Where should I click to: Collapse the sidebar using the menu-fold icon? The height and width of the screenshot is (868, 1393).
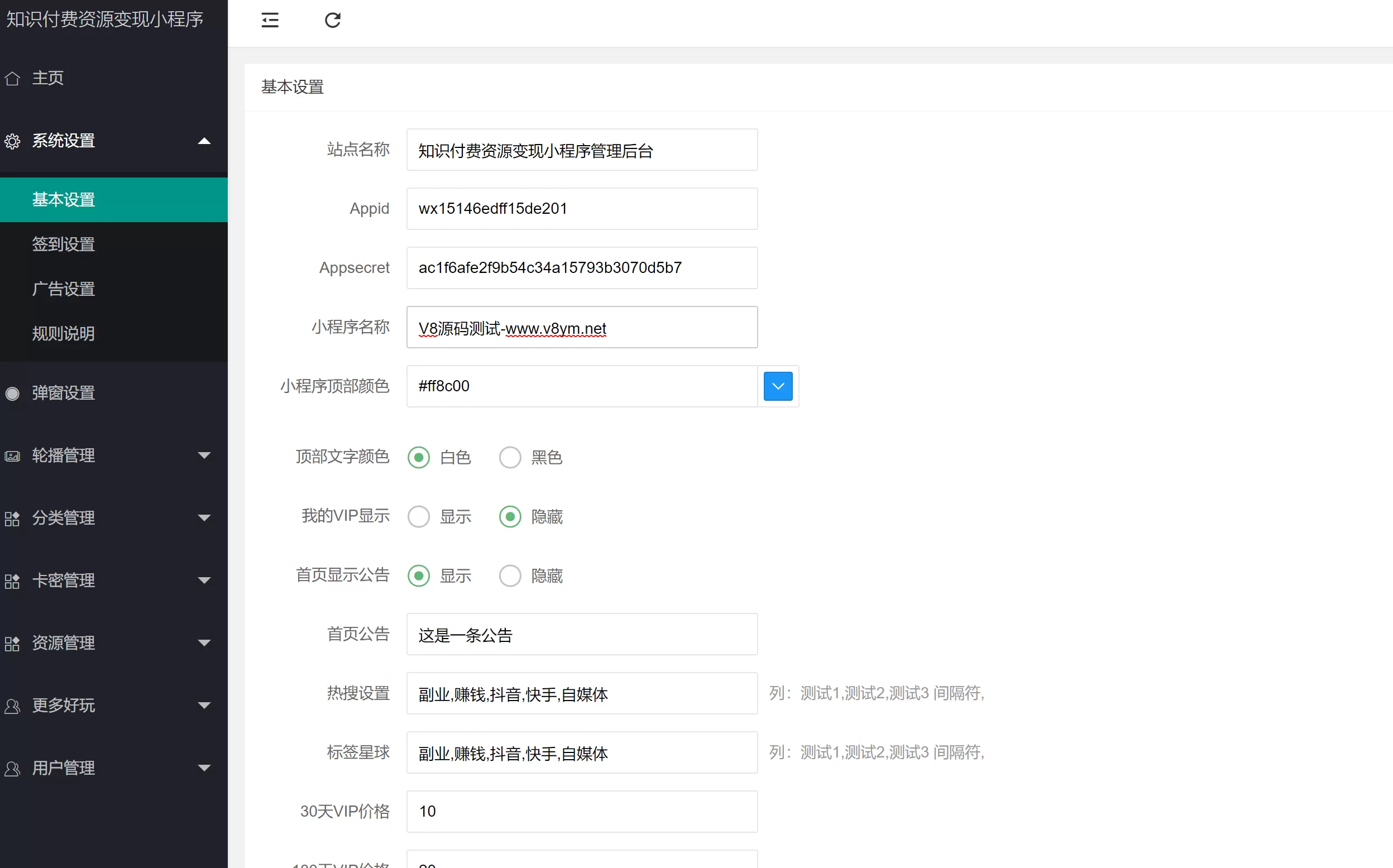(x=270, y=21)
